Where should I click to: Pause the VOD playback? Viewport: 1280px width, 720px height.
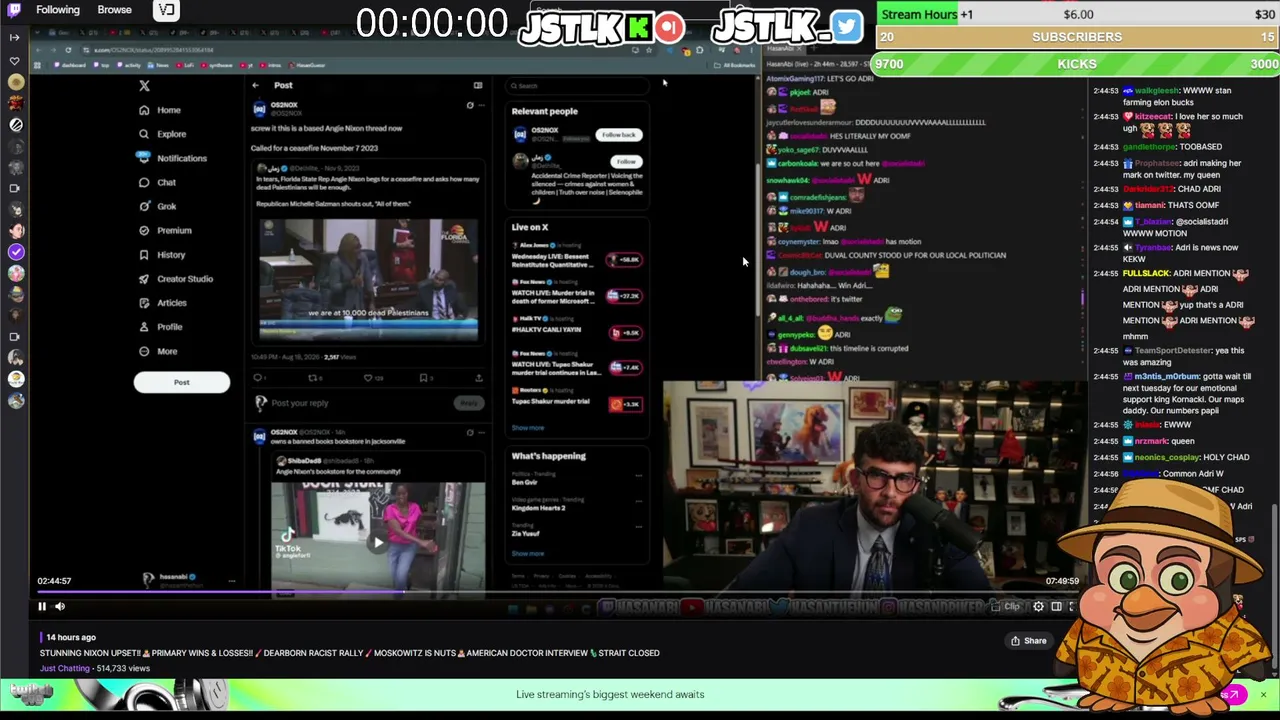point(42,606)
